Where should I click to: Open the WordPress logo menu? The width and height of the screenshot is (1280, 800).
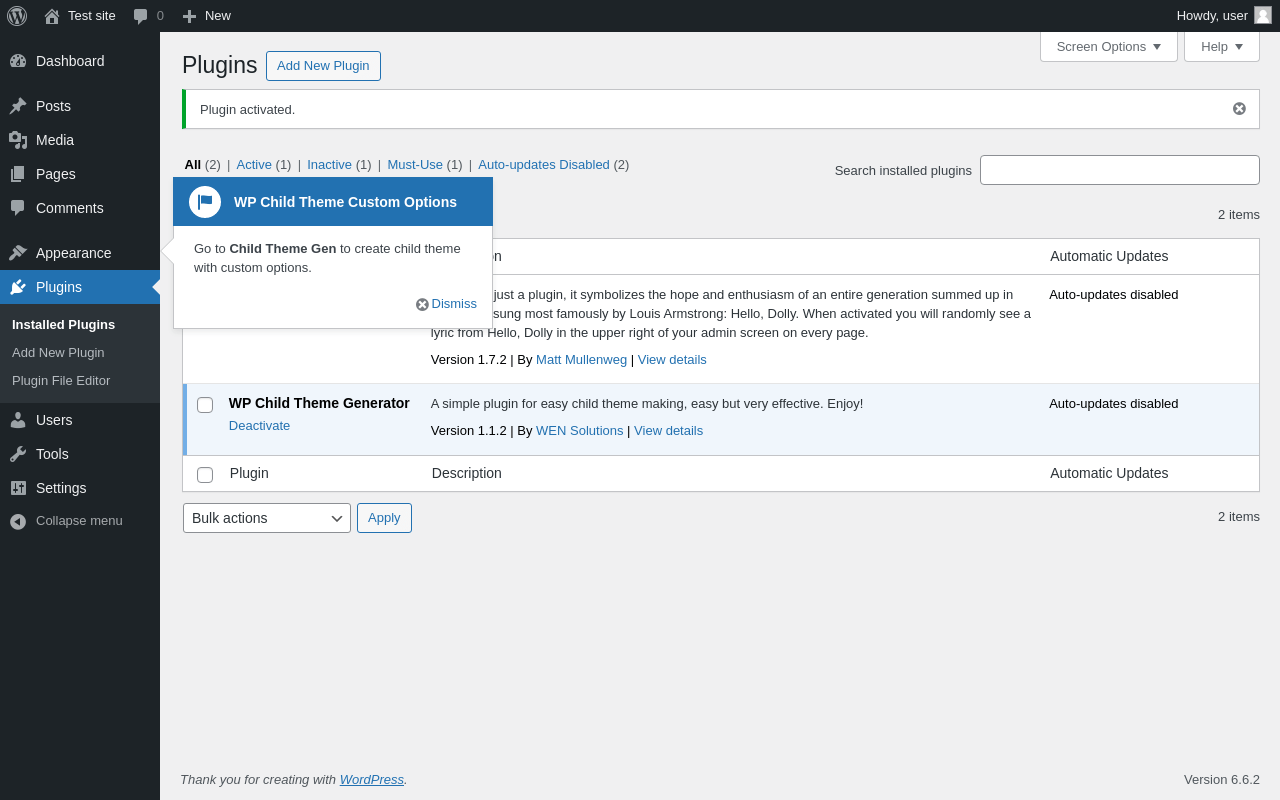17,16
